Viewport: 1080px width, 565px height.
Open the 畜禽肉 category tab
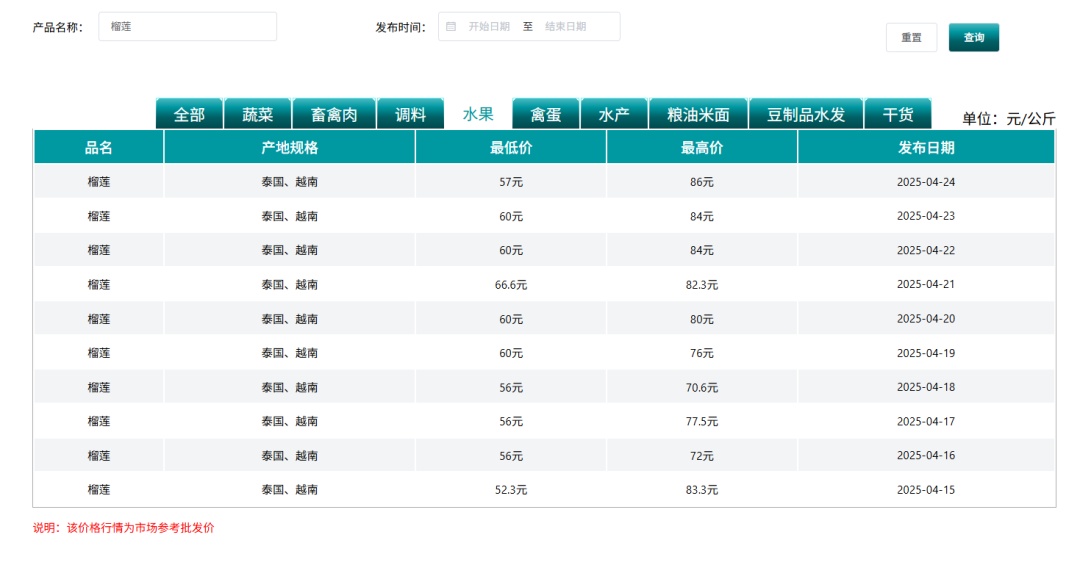334,114
